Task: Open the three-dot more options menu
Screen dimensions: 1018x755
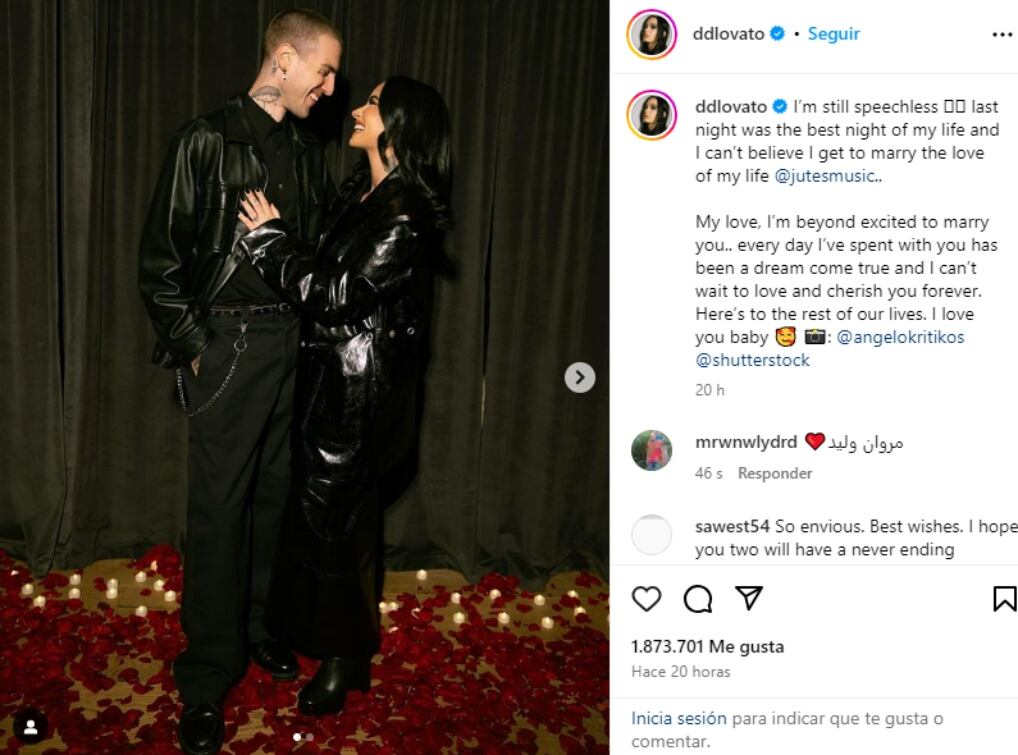Action: (x=1002, y=34)
